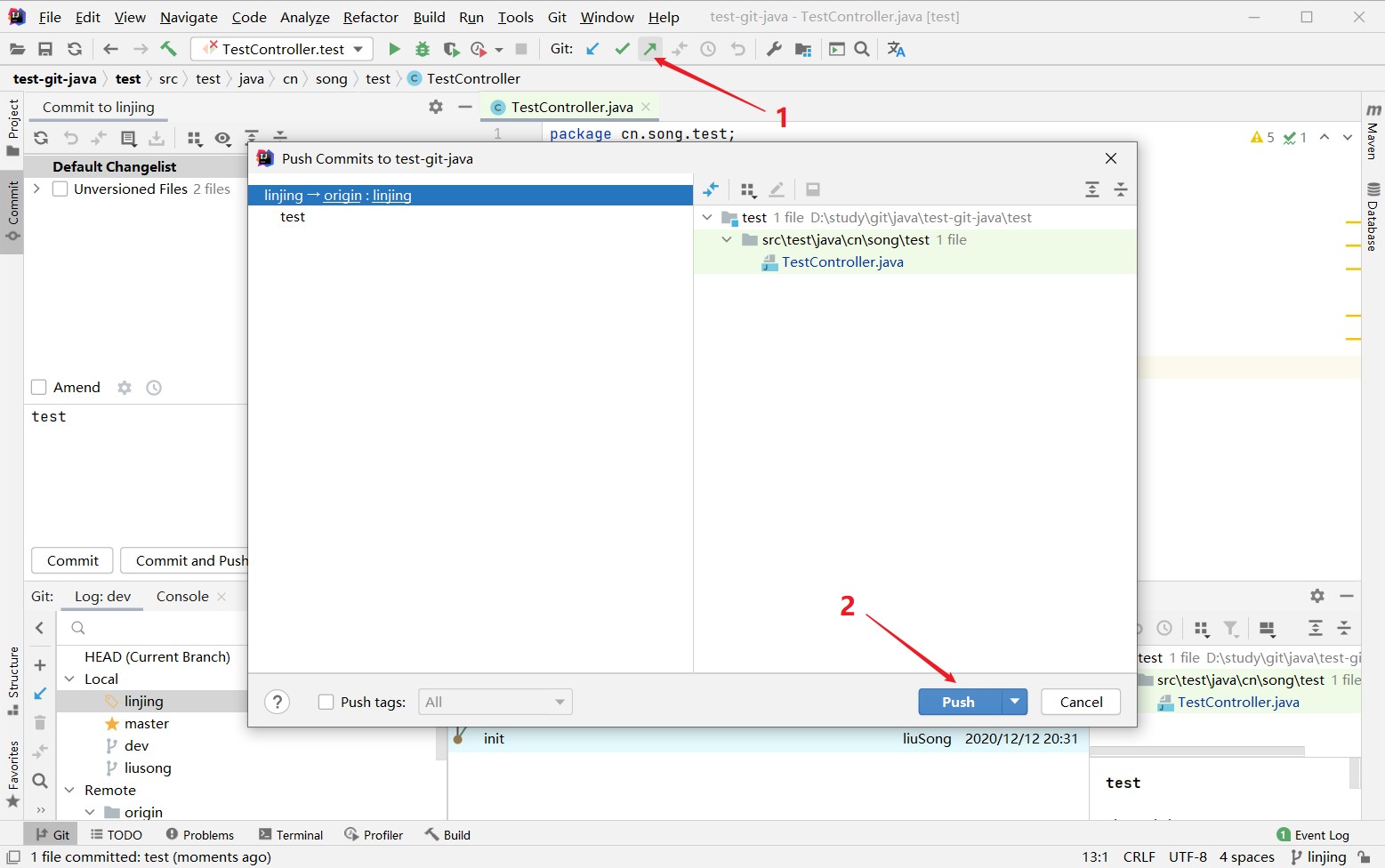Select the TestController.java editor tab
Viewport: 1385px width, 868px height.
tap(572, 107)
